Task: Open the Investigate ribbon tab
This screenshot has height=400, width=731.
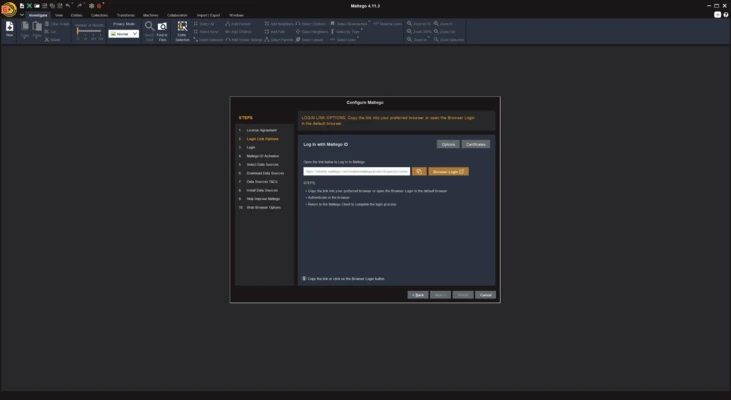Action: [x=38, y=15]
